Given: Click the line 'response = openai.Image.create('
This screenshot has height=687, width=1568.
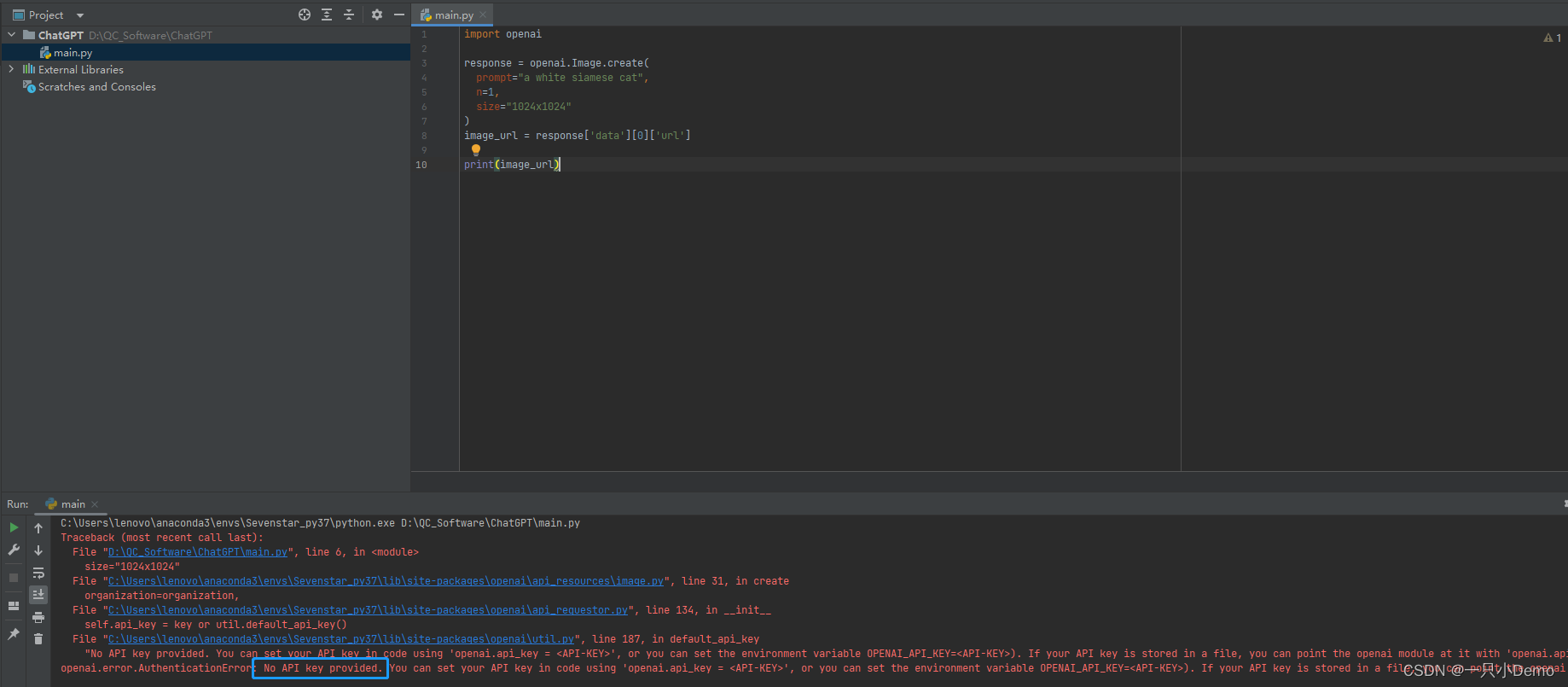Looking at the screenshot, I should [x=556, y=63].
